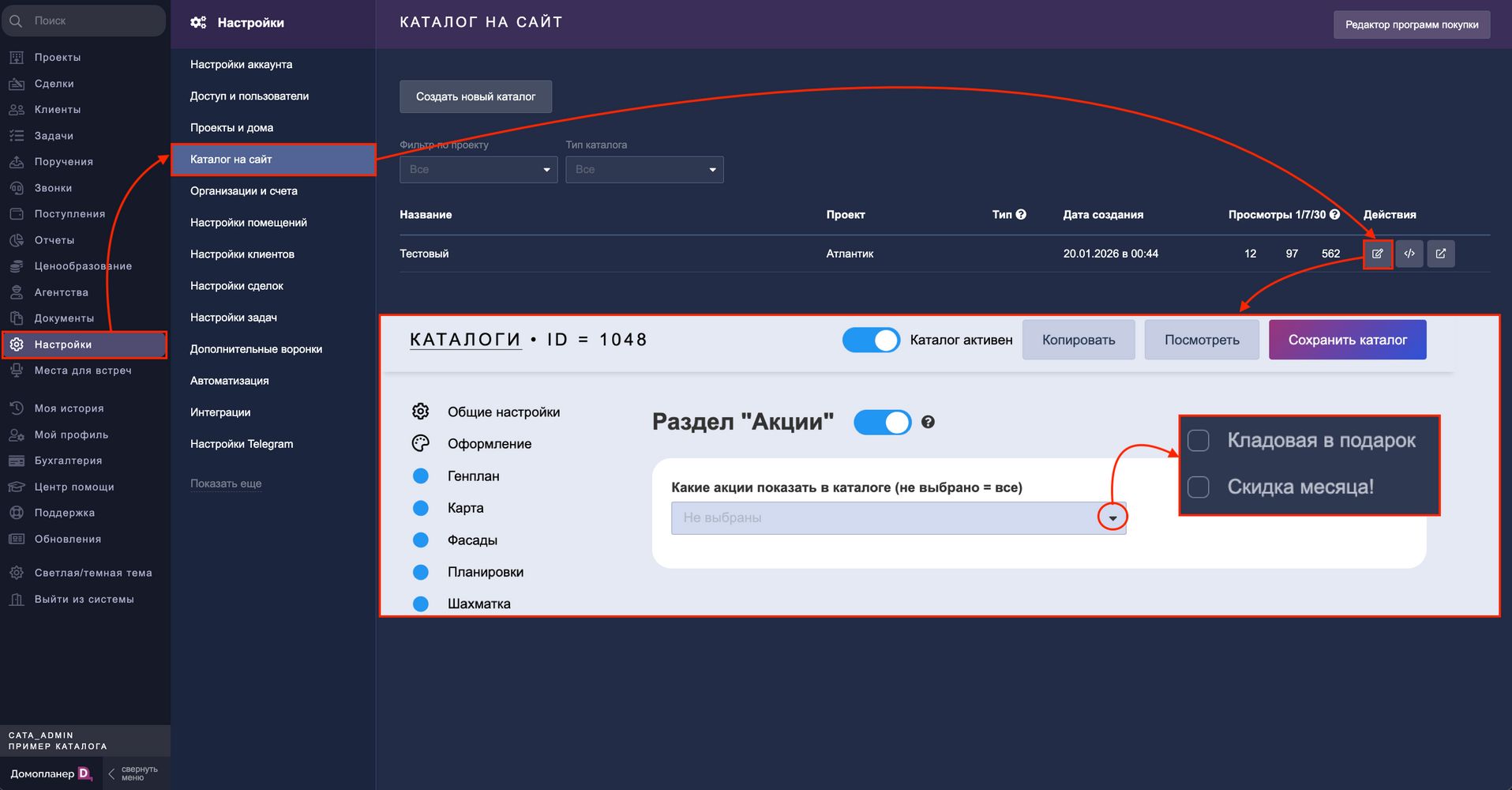Expand the promotions selection dropdown arrow
The width and height of the screenshot is (1512, 790).
1112,518
